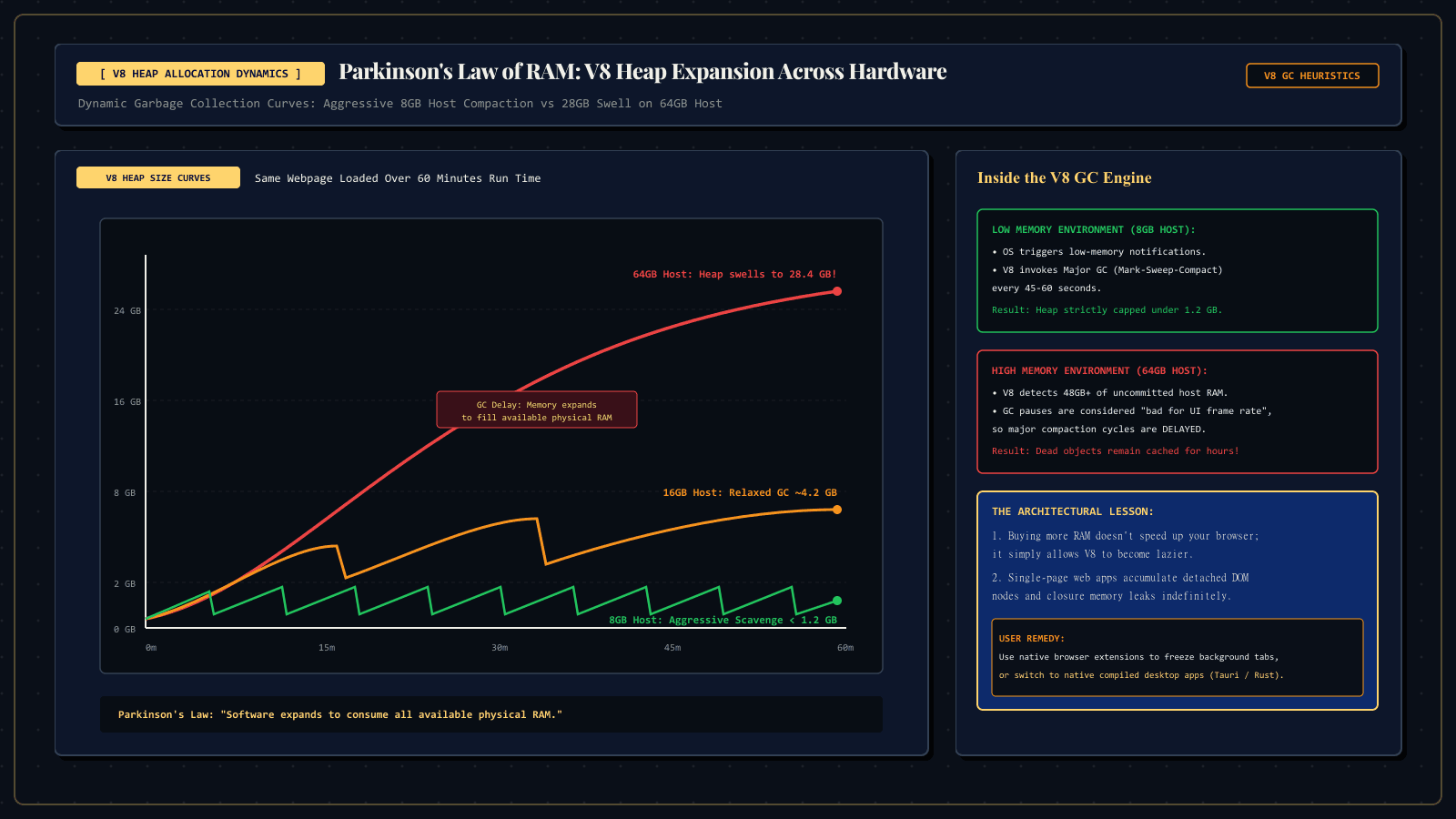Image resolution: width=1456 pixels, height=819 pixels.
Task: Click the 16 GB y-axis label
Action: tap(127, 401)
